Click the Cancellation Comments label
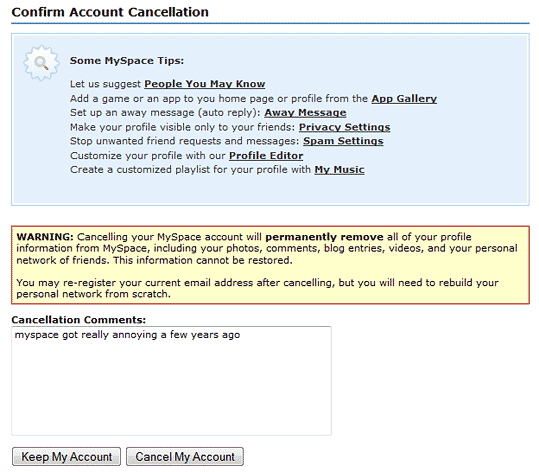The image size is (539, 472). pyautogui.click(x=79, y=320)
